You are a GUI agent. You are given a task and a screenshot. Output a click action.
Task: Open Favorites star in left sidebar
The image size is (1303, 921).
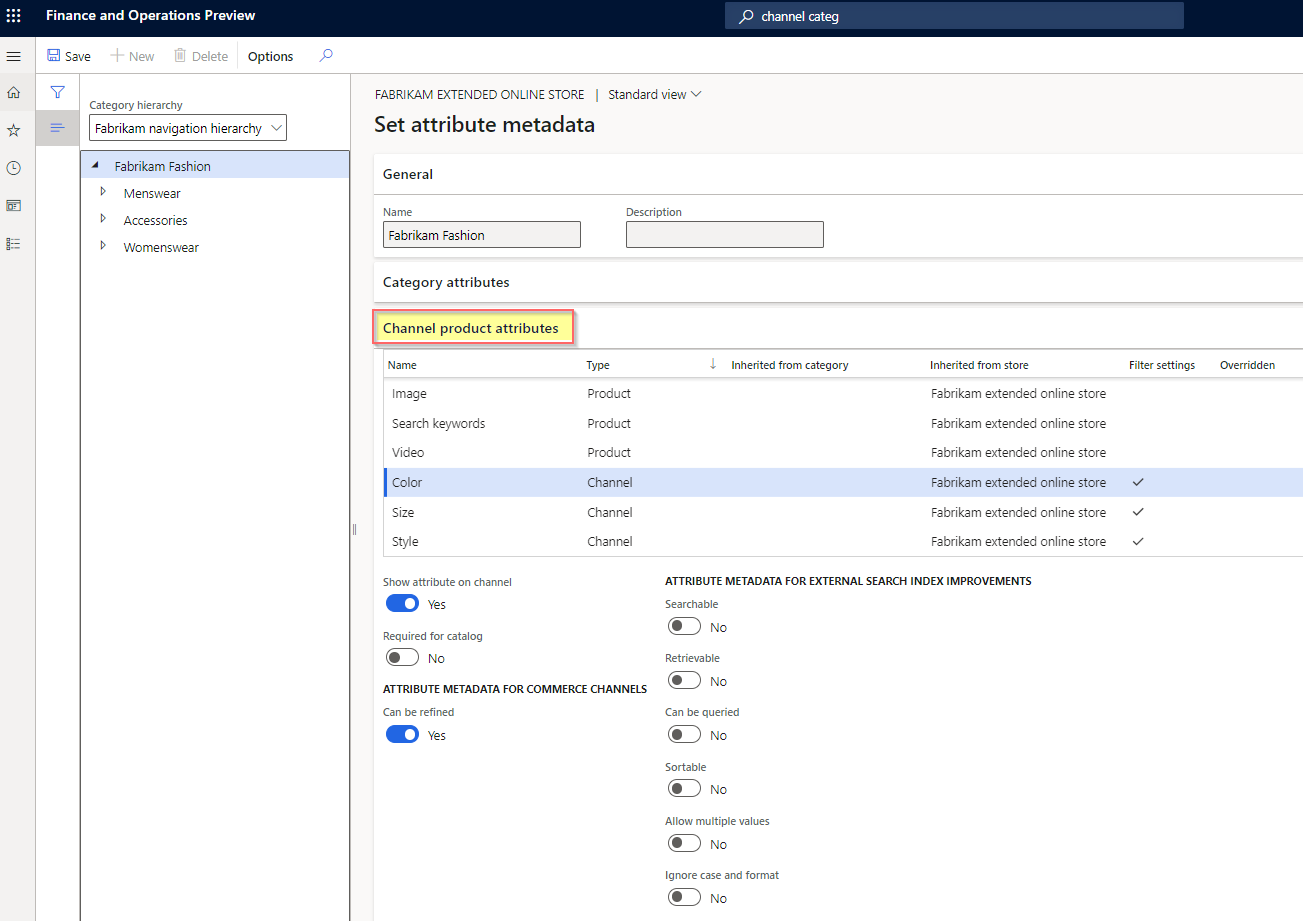[13, 129]
